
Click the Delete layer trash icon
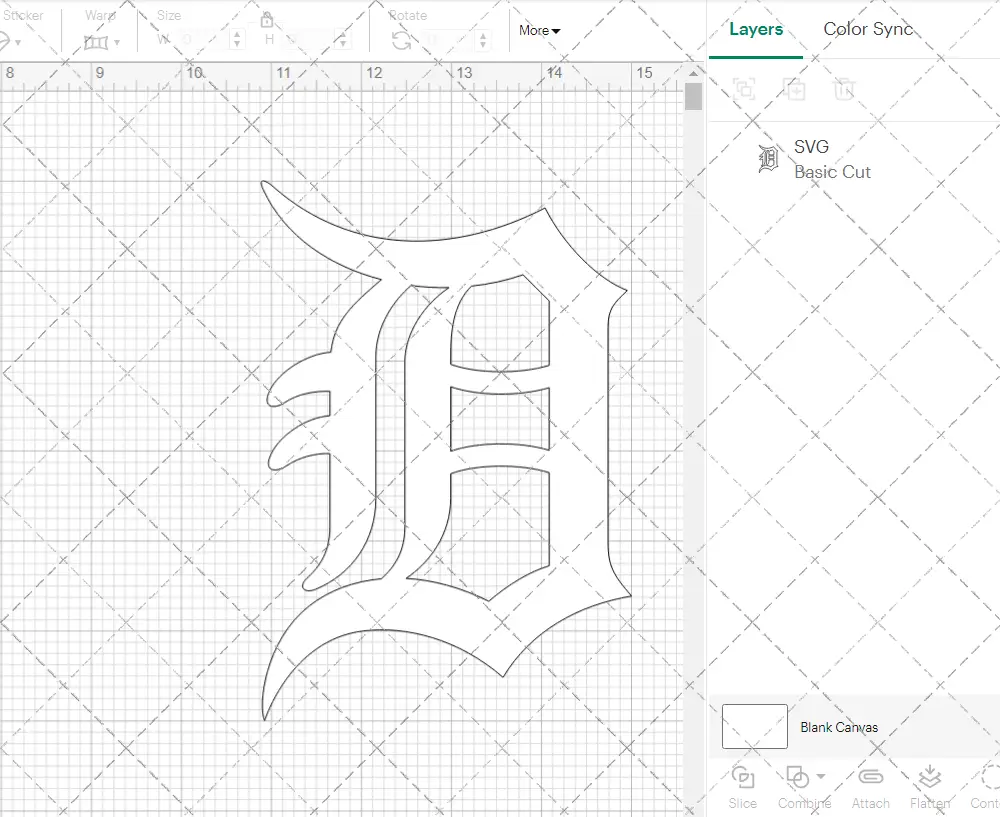pos(844,89)
